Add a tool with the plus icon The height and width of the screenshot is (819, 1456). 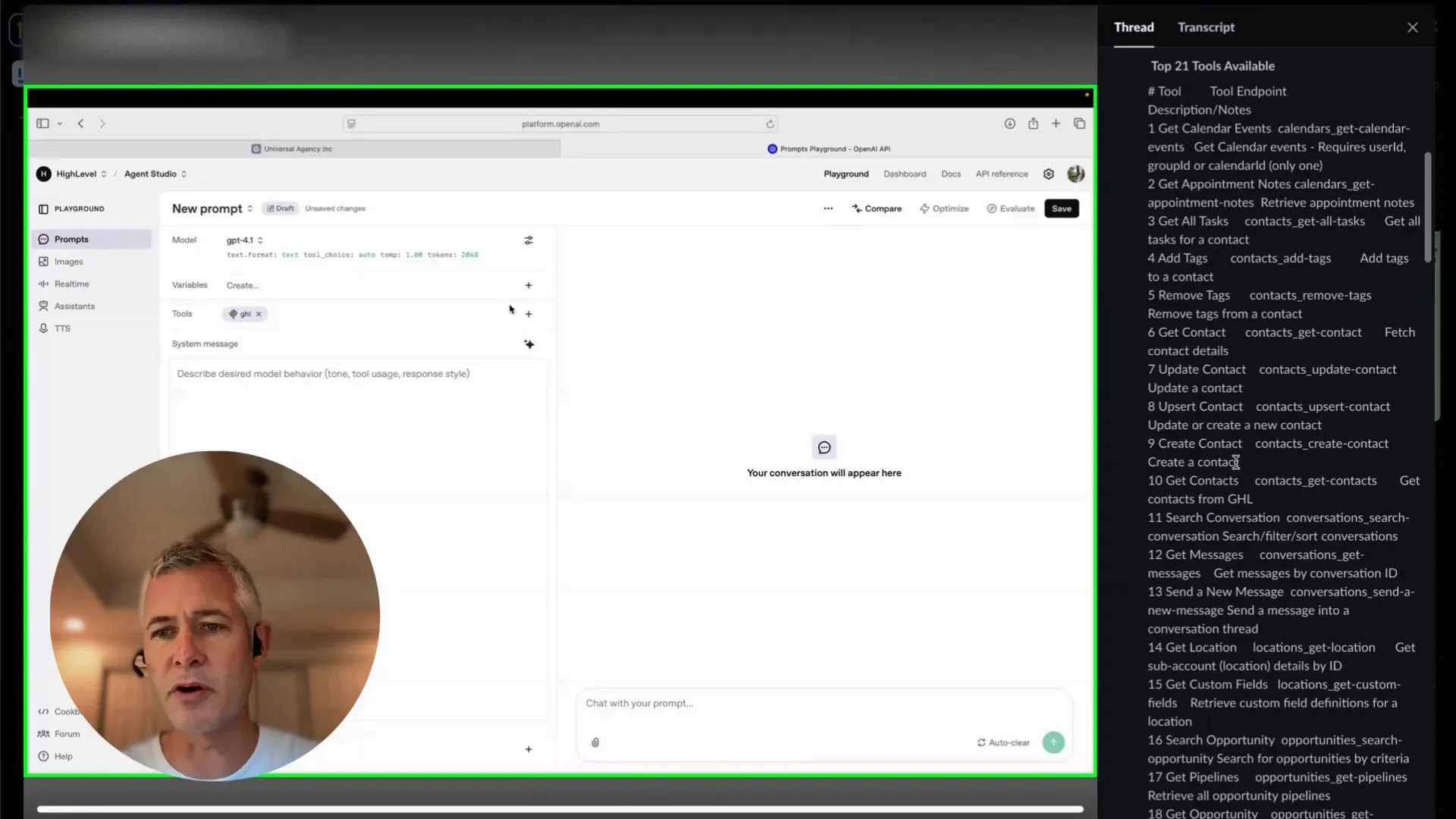pyautogui.click(x=529, y=314)
